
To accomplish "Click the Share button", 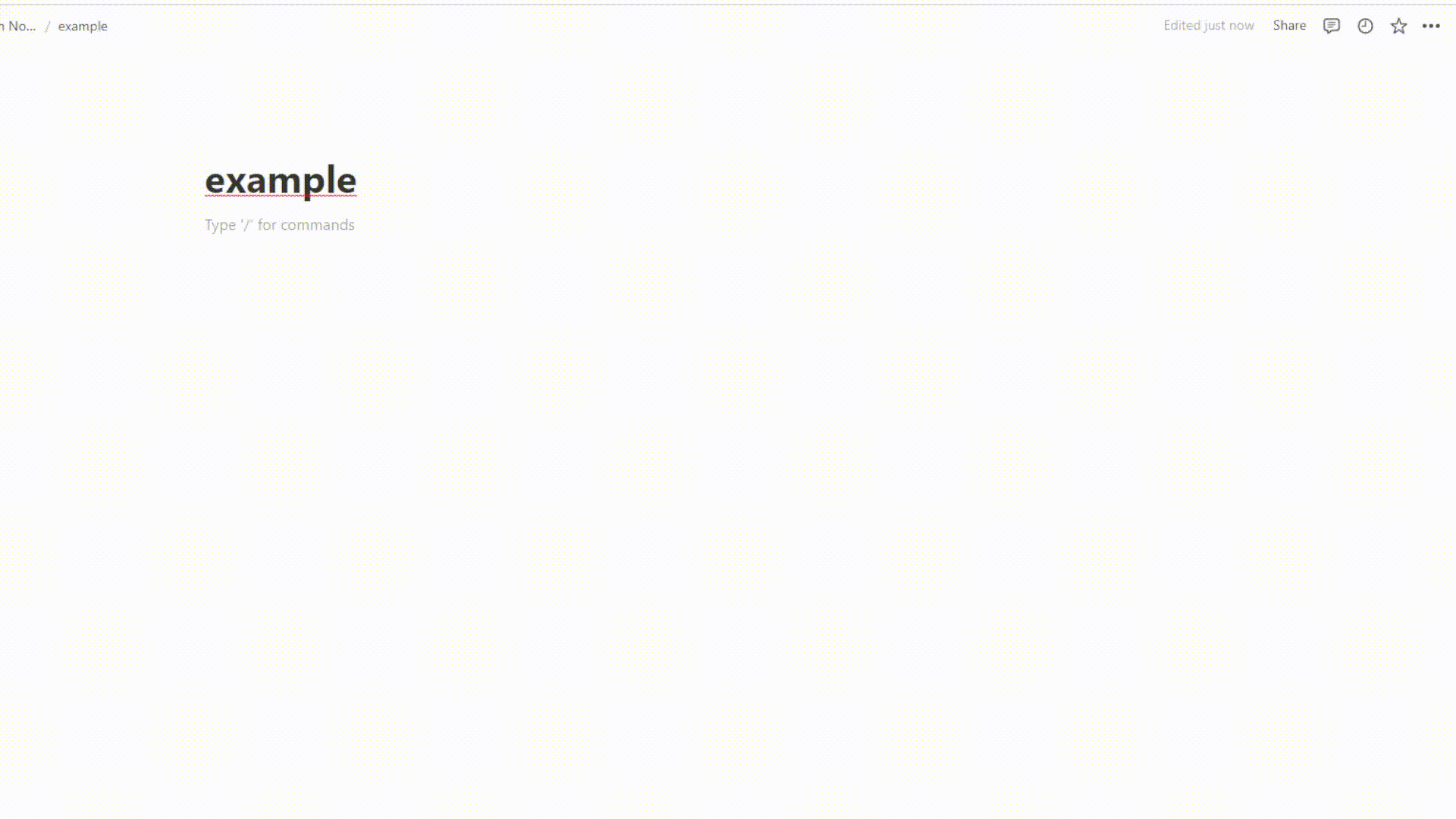I will 1289,25.
